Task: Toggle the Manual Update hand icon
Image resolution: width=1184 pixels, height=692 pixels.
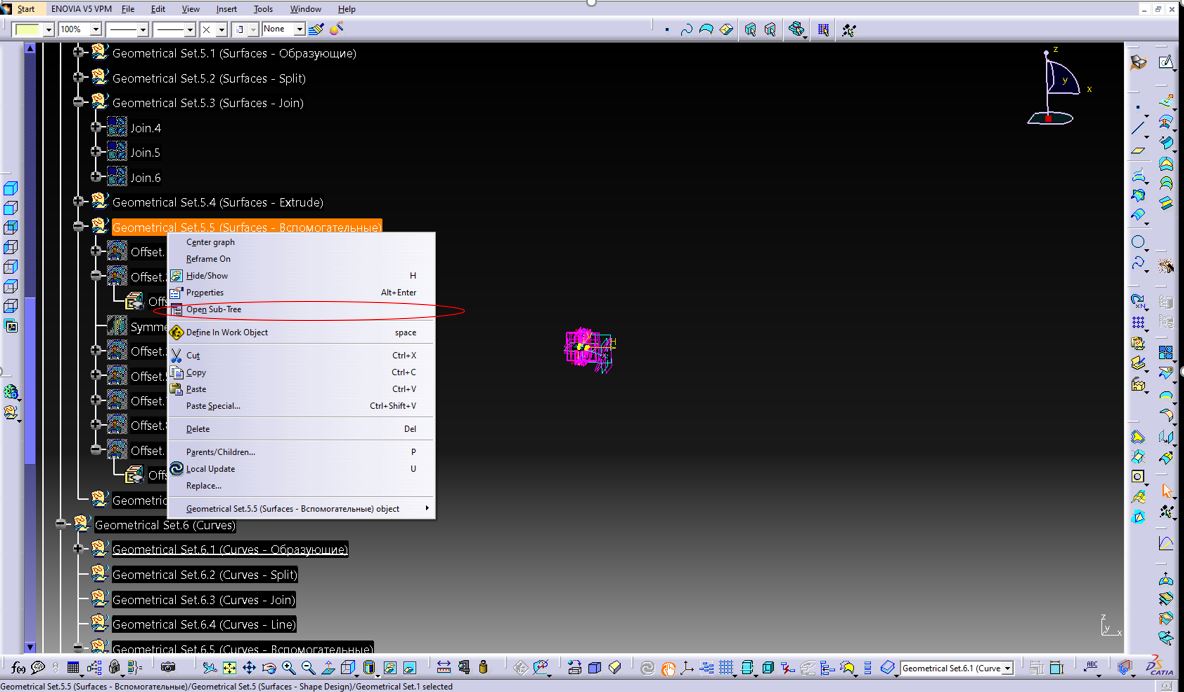Action: (668, 668)
